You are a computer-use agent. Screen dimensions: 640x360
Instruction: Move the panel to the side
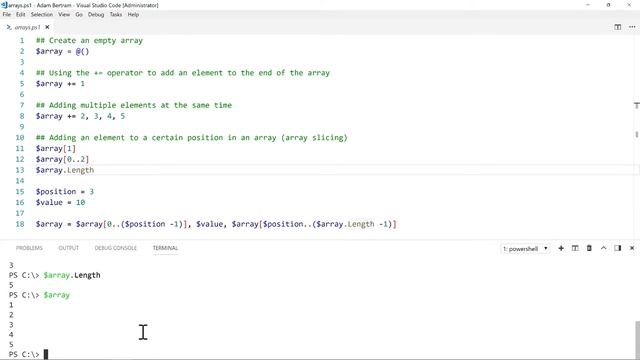point(618,248)
